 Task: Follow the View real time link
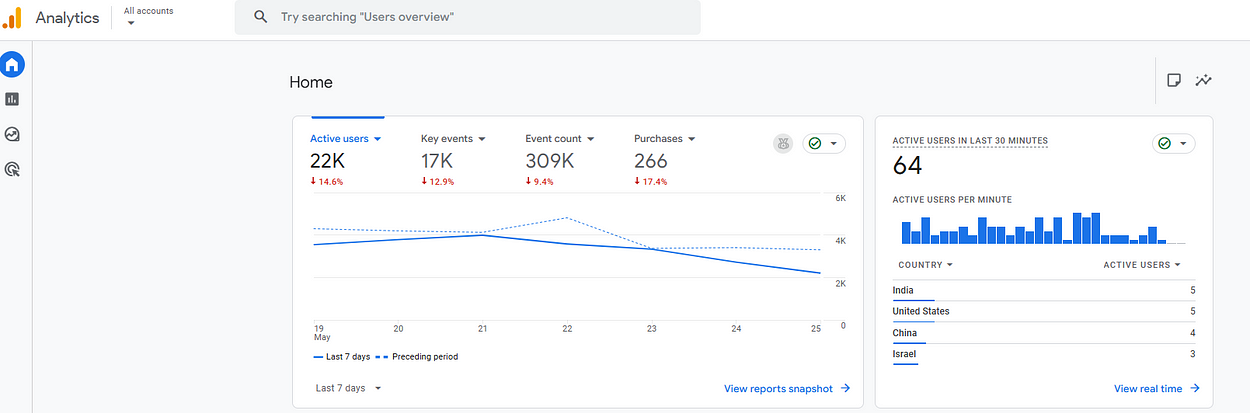[x=1156, y=388]
